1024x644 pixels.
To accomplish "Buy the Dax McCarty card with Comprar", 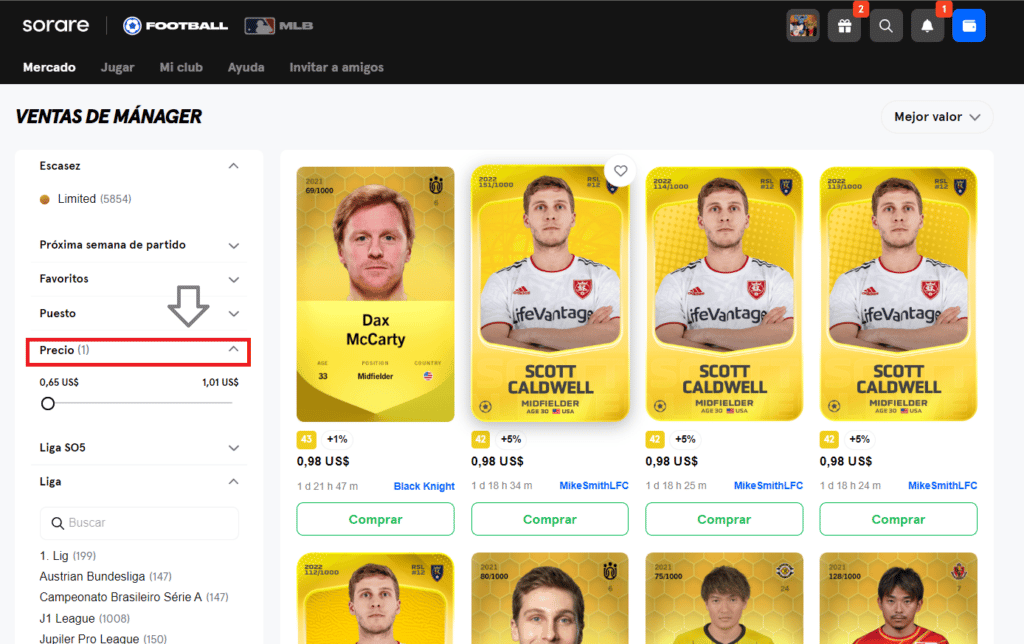I will [376, 519].
